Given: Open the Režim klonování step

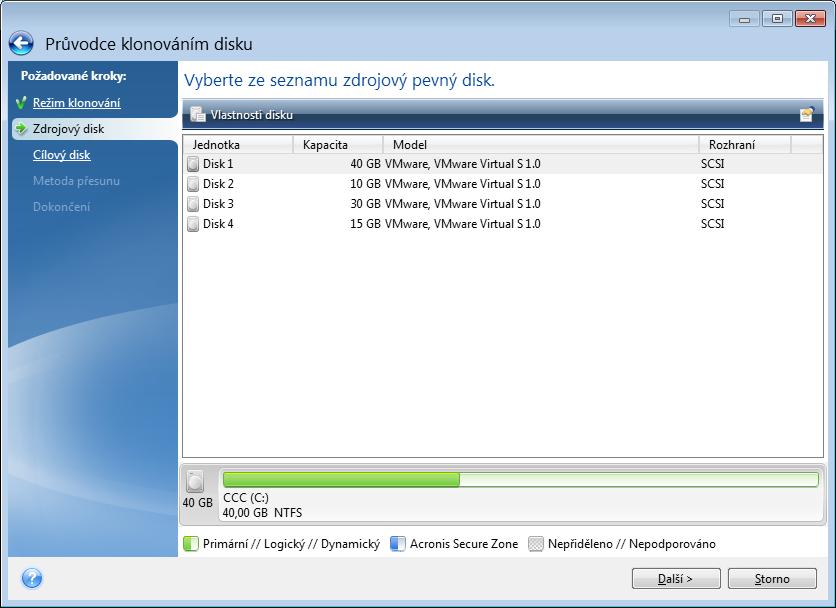Looking at the screenshot, I should 76,103.
